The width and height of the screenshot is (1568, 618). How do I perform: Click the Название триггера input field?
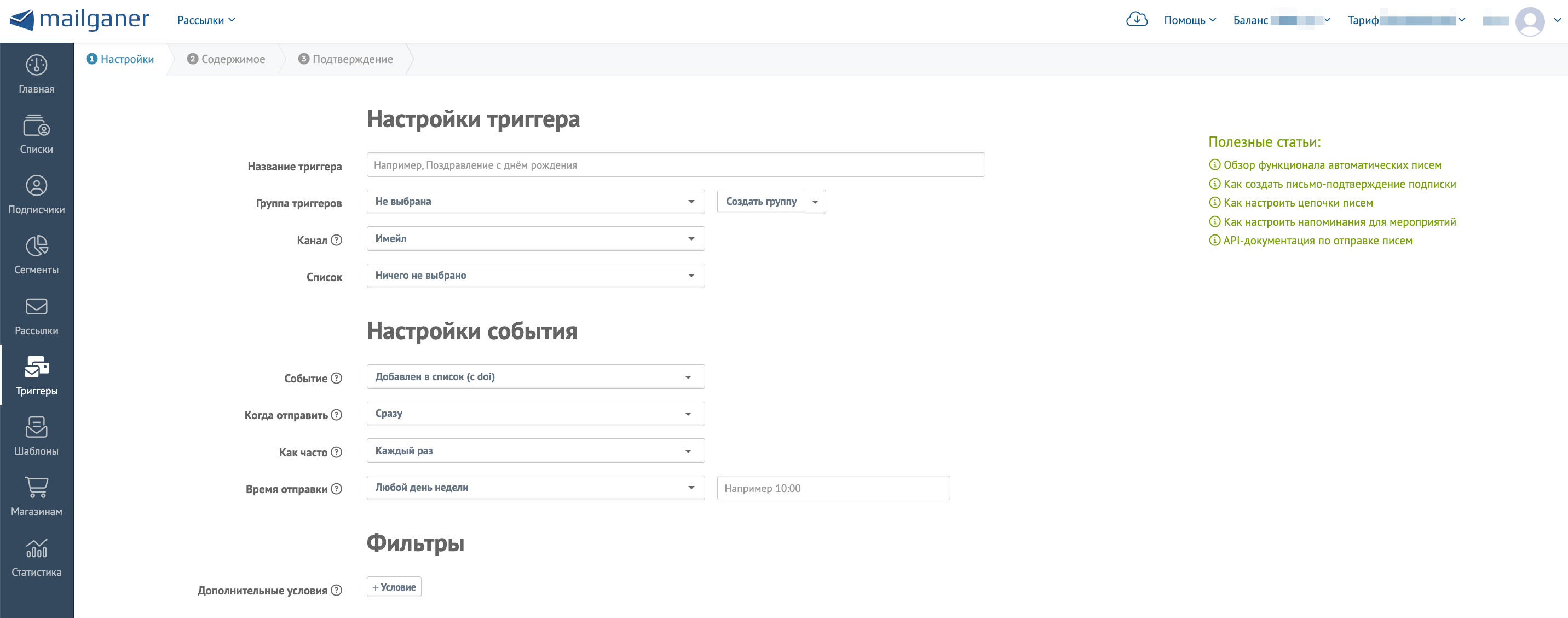pos(675,165)
